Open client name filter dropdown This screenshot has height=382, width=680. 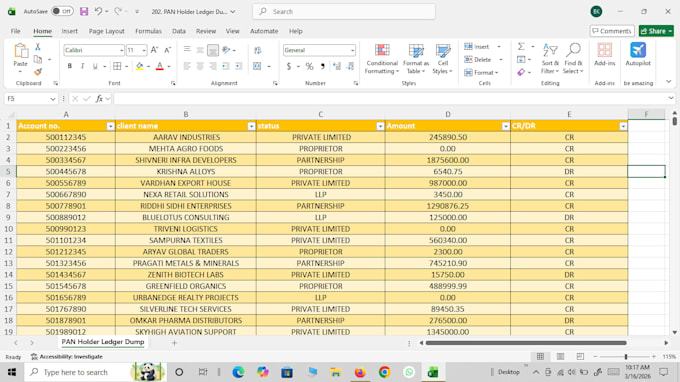tap(251, 126)
